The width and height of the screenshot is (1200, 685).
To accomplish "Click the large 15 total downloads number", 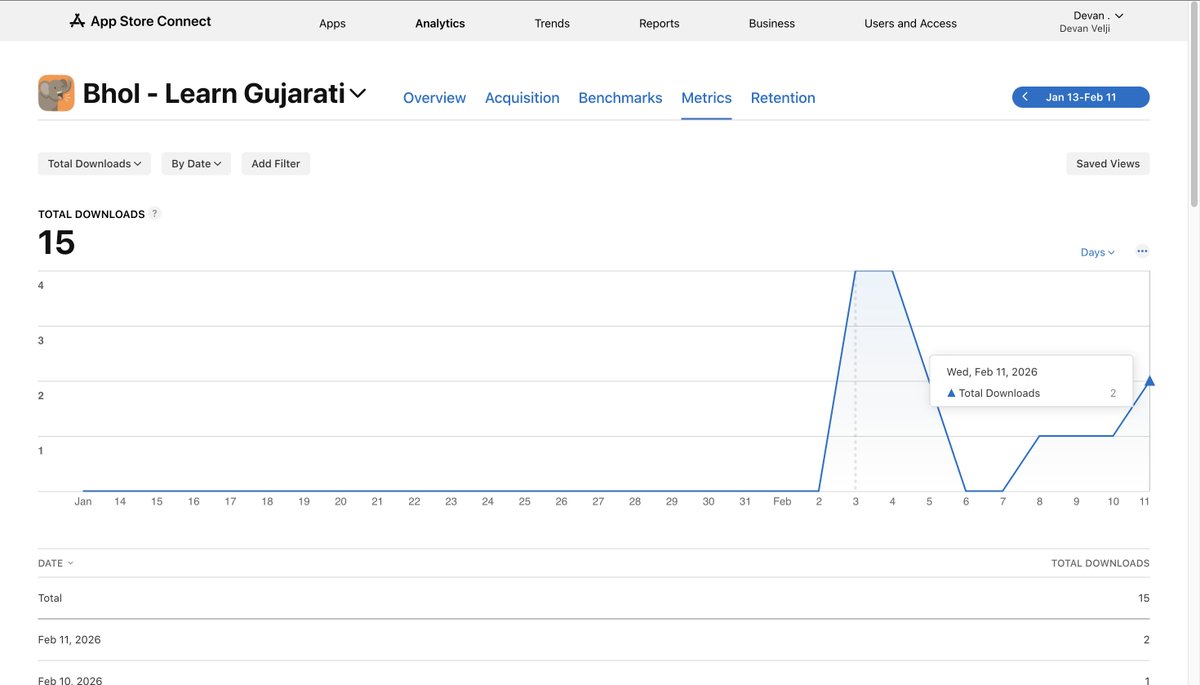I will (56, 242).
